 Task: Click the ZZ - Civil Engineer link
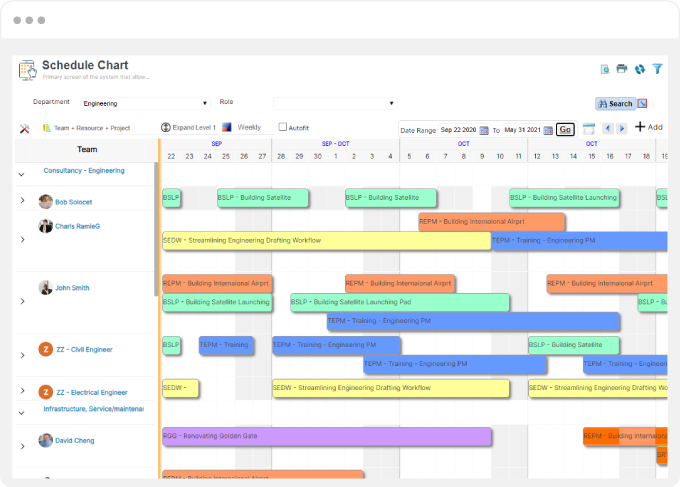pyautogui.click(x=85, y=350)
